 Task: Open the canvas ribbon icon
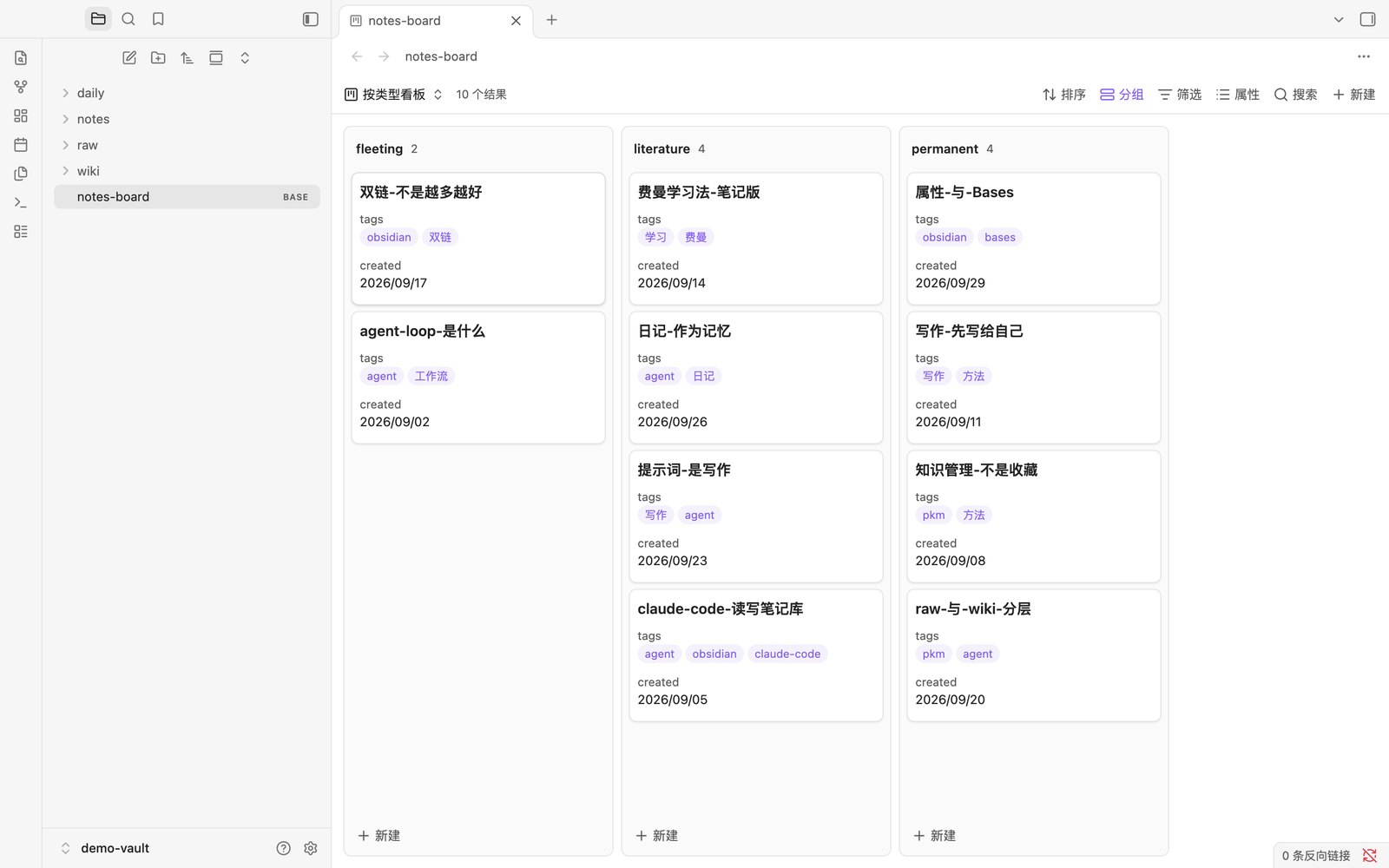point(21,115)
